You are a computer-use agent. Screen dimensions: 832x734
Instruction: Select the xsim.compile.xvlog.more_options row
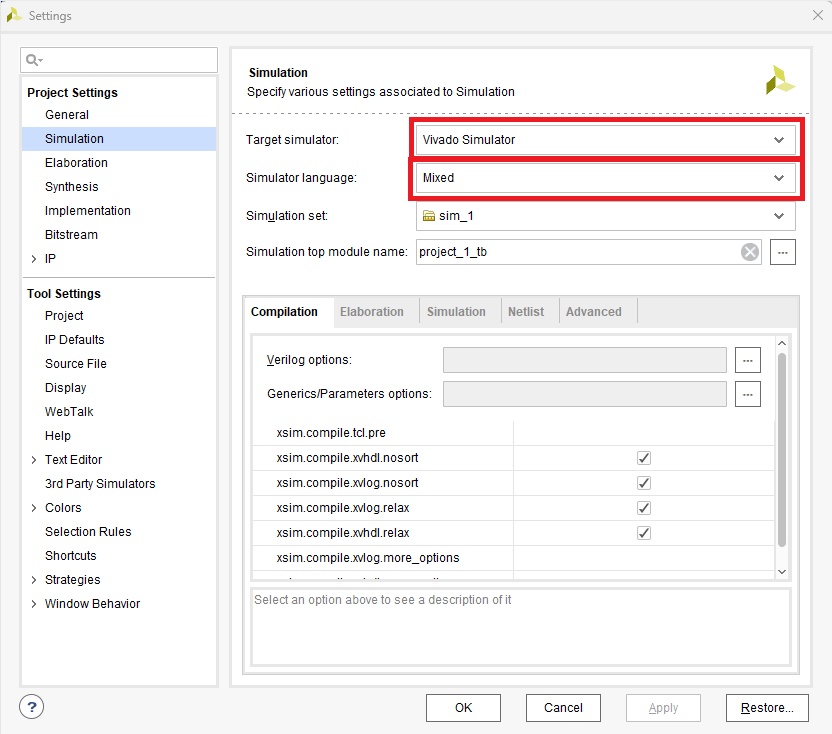513,558
